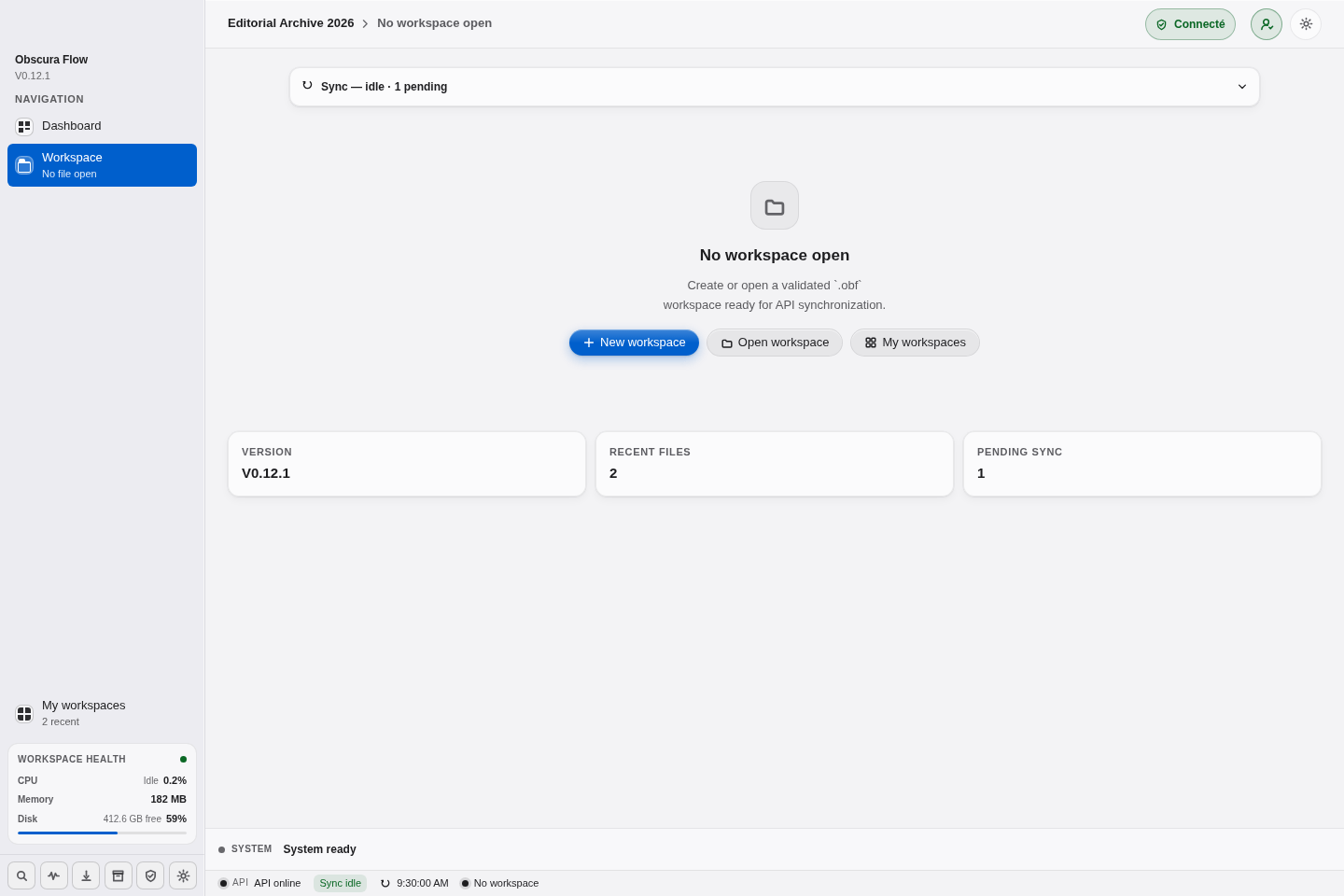The height and width of the screenshot is (896, 1344).
Task: Click the download icon in sidebar footer
Action: click(x=86, y=875)
